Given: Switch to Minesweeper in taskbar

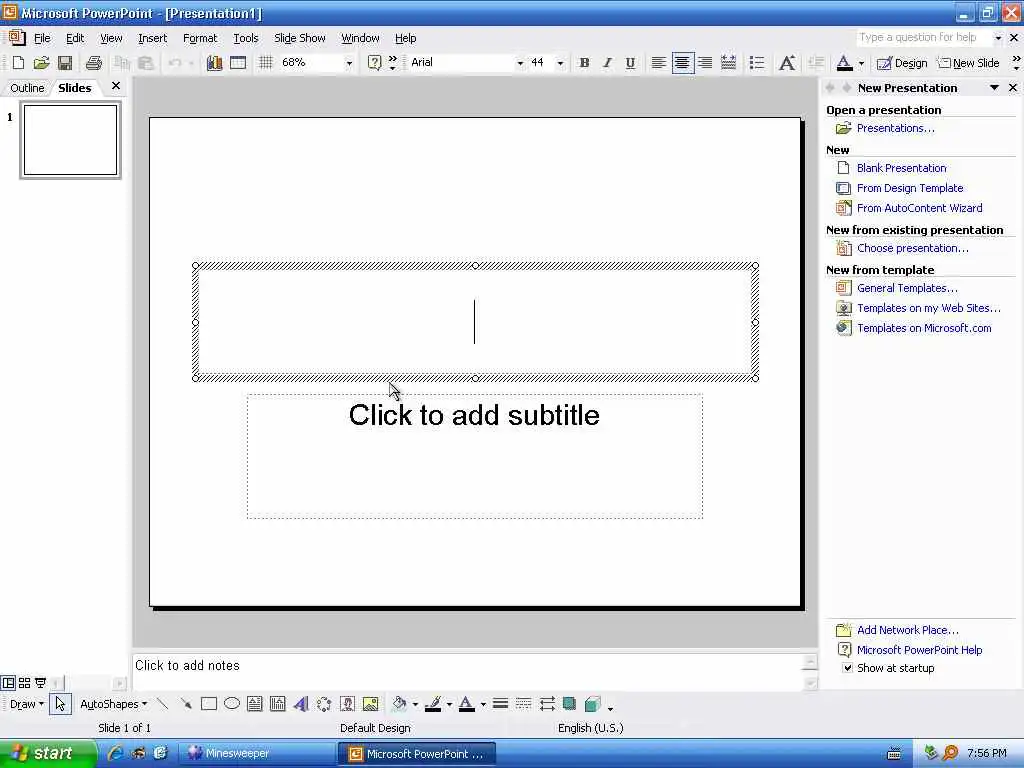Looking at the screenshot, I should click(255, 753).
